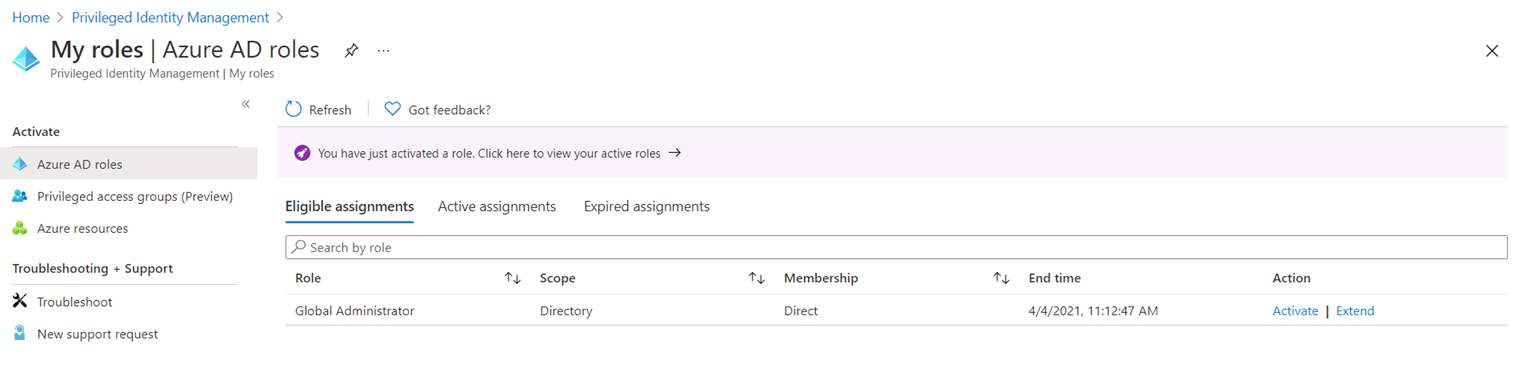1515x368 pixels.
Task: Open Privileged access groups (Preview)
Action: tap(129, 196)
